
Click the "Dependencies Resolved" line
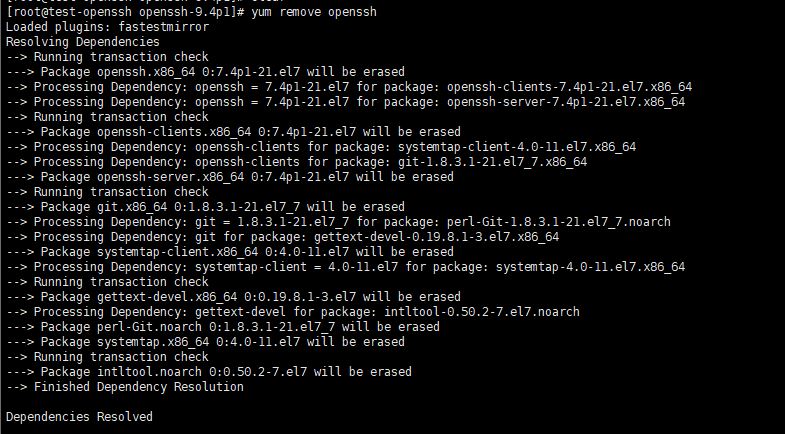pos(79,417)
